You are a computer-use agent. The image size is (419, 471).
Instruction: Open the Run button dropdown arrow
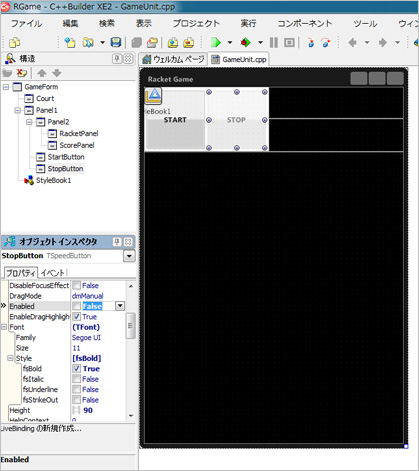pyautogui.click(x=230, y=43)
